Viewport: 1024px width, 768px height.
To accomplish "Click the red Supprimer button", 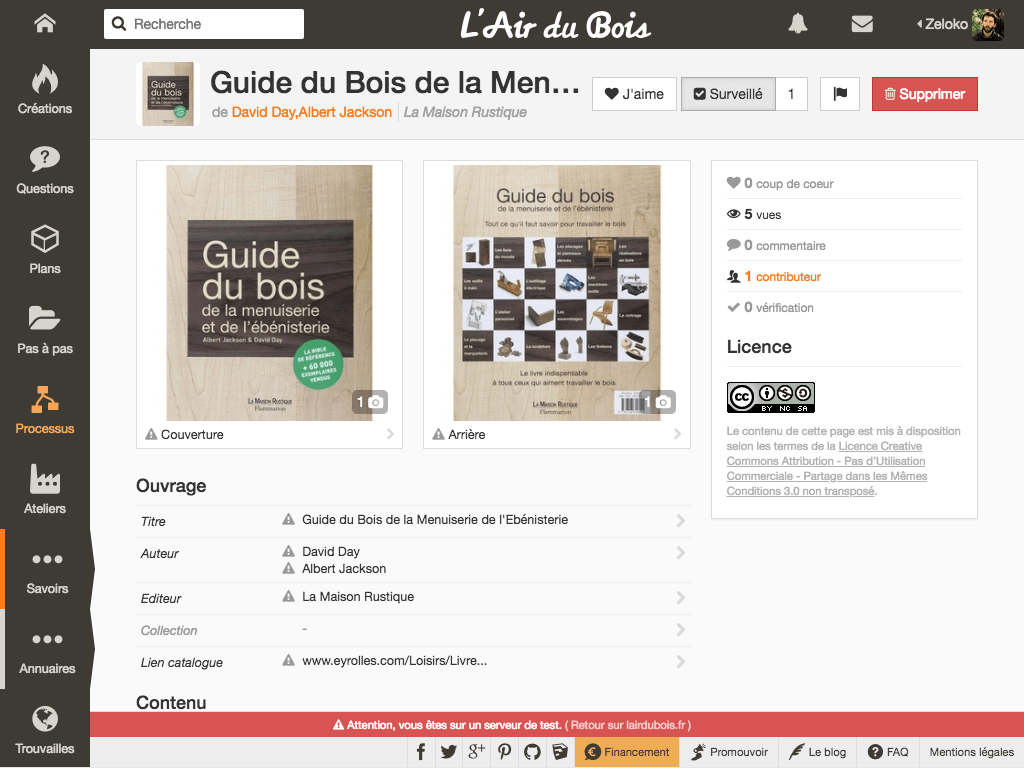I will (925, 94).
